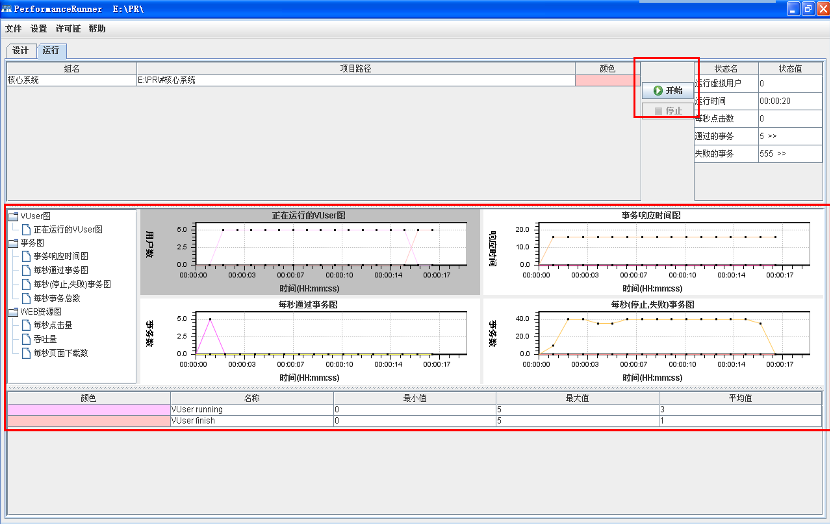Click the document icon beside 正在运行的VUser图
This screenshot has height=524, width=830.
(25, 229)
